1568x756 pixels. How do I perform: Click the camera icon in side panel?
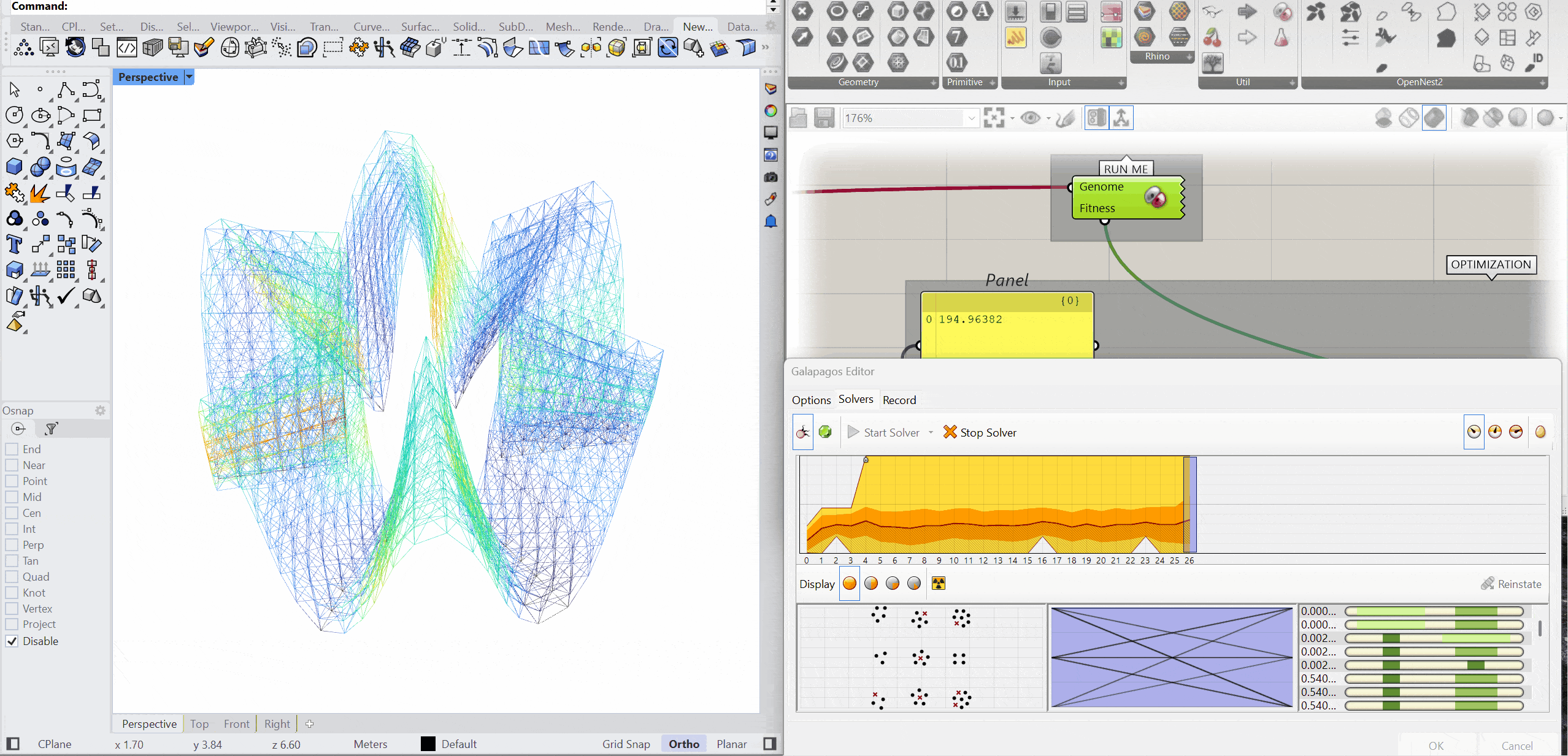point(771,177)
